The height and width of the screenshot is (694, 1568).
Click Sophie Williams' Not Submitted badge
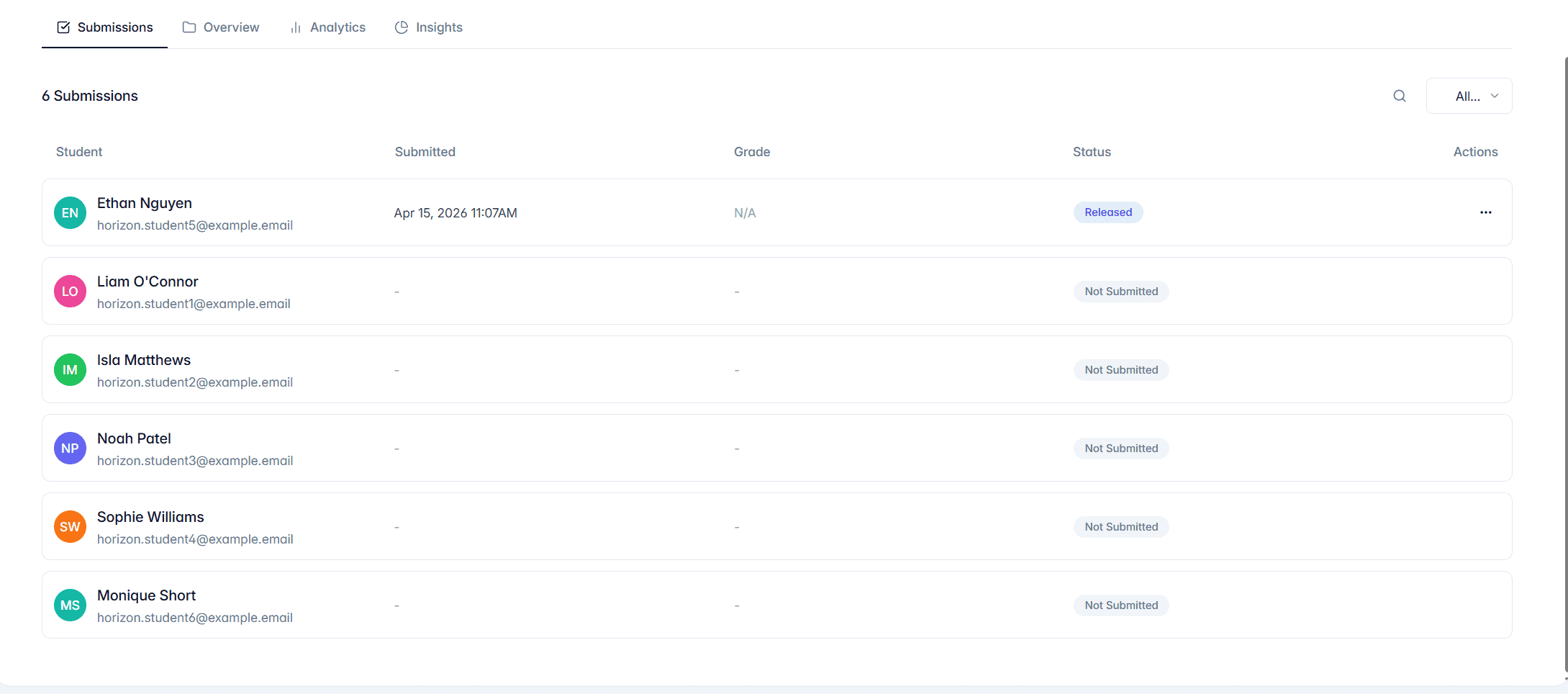(x=1121, y=526)
